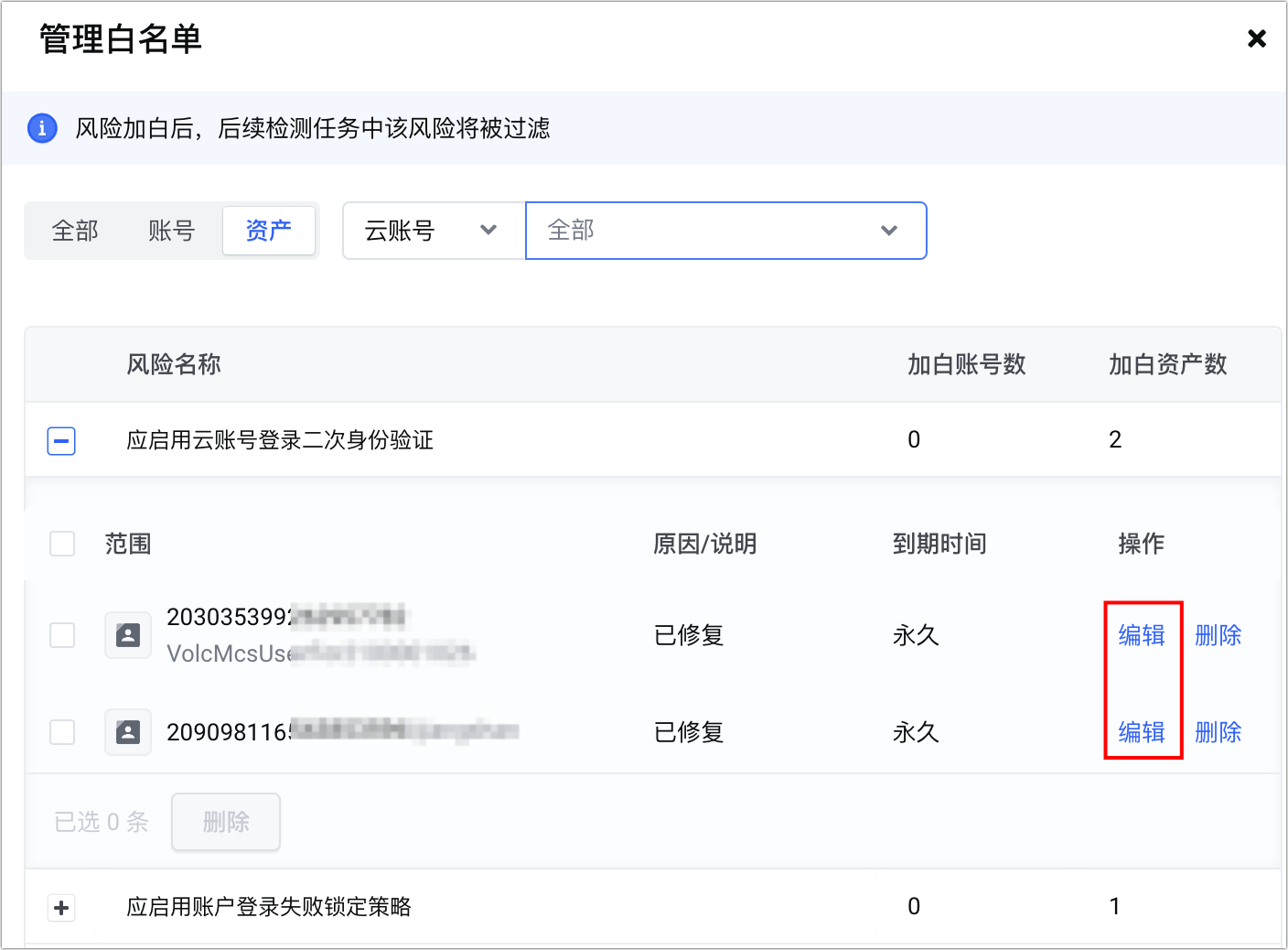Click 编辑 for the 209098116 row
This screenshot has width=1288, height=950.
pos(1142,732)
